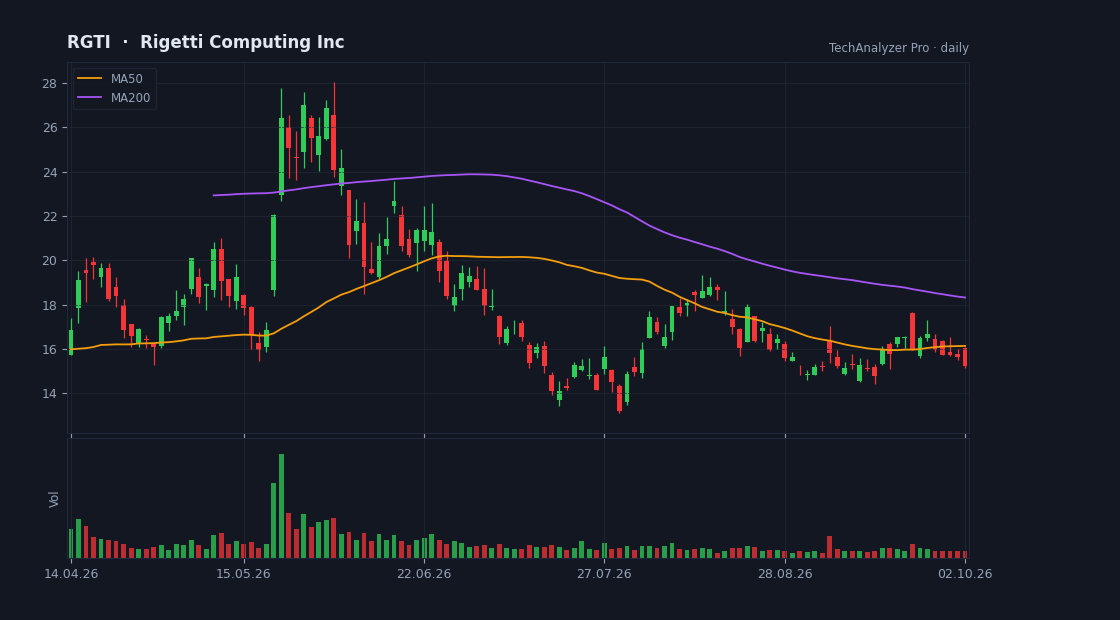Select the "MA50" legend label
Viewport: 1120px width, 620px height.
pyautogui.click(x=127, y=79)
